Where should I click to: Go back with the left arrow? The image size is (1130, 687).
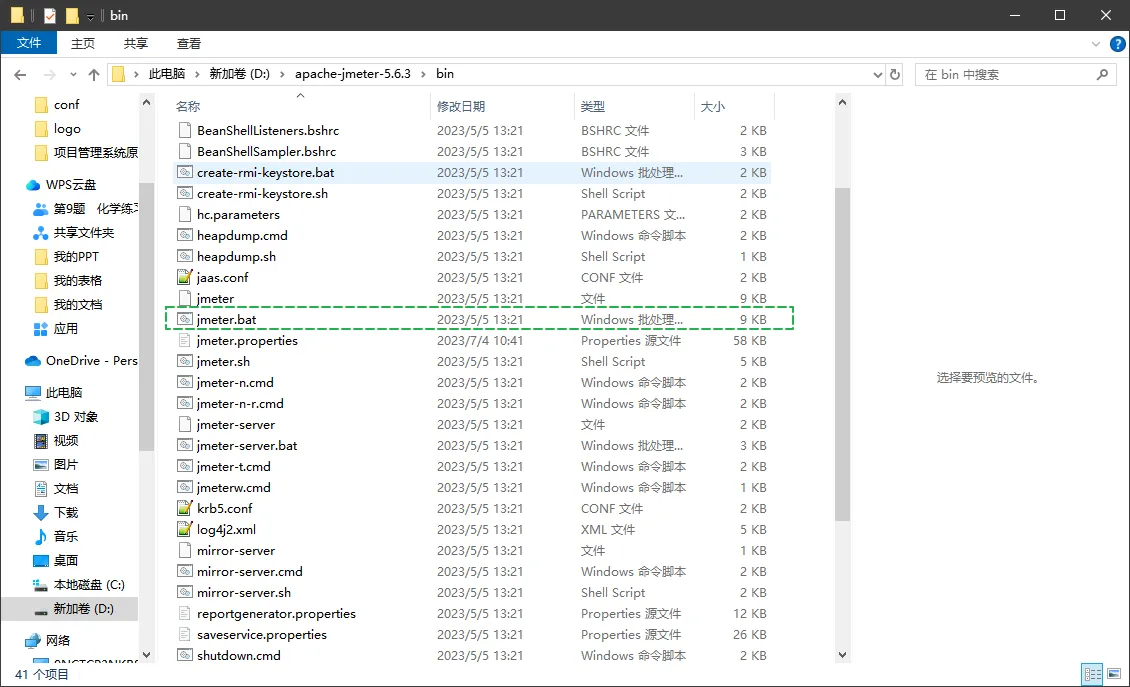pyautogui.click(x=20, y=74)
